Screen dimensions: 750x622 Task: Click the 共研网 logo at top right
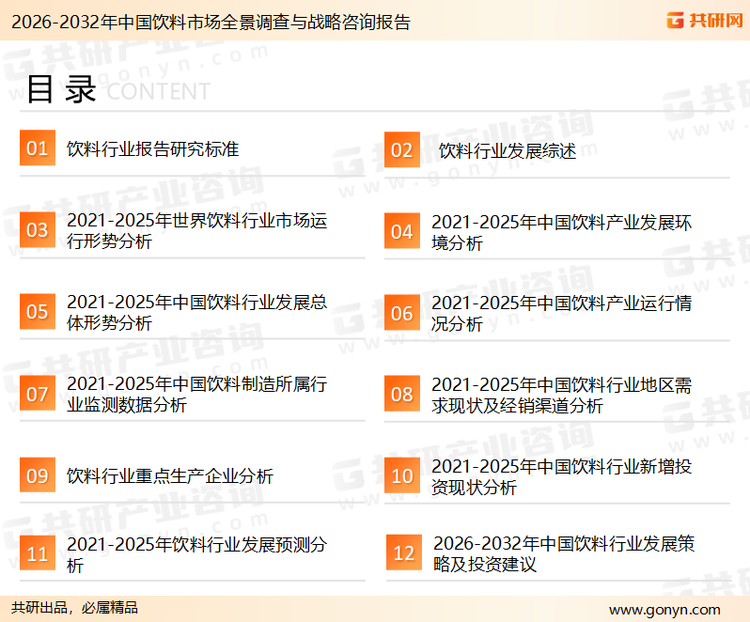705,21
